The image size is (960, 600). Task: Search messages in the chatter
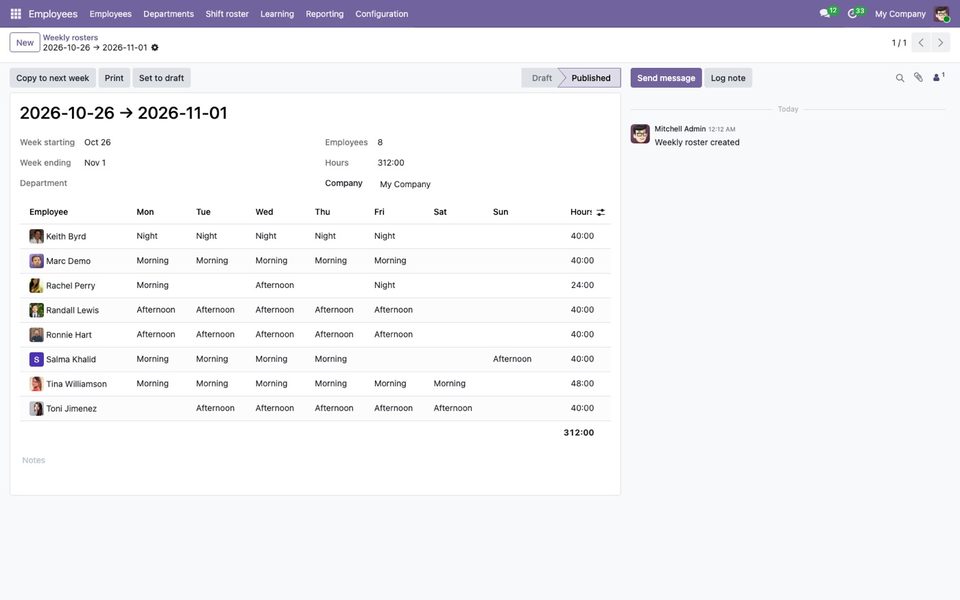899,78
